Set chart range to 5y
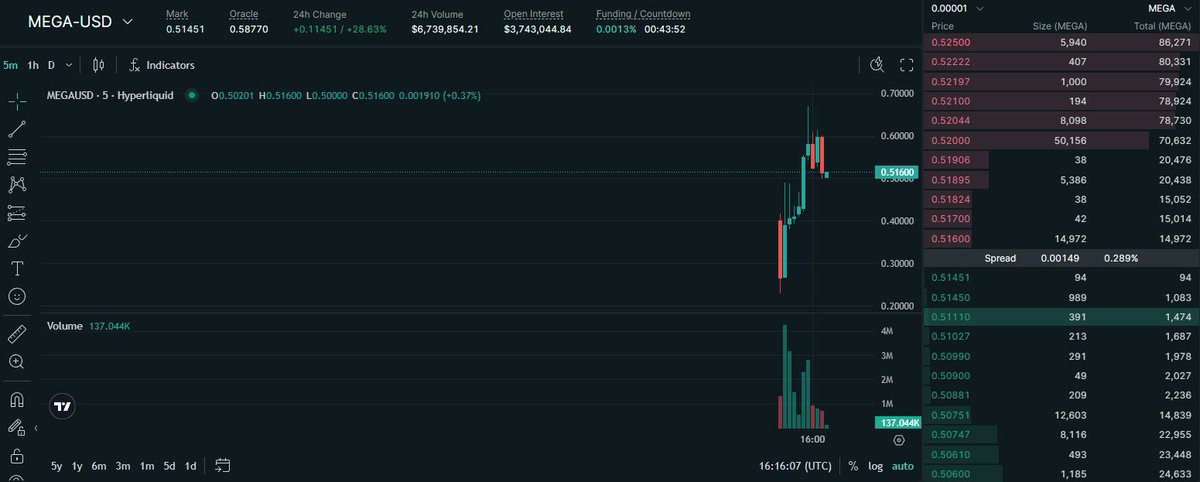This screenshot has width=1200, height=482. [57, 466]
